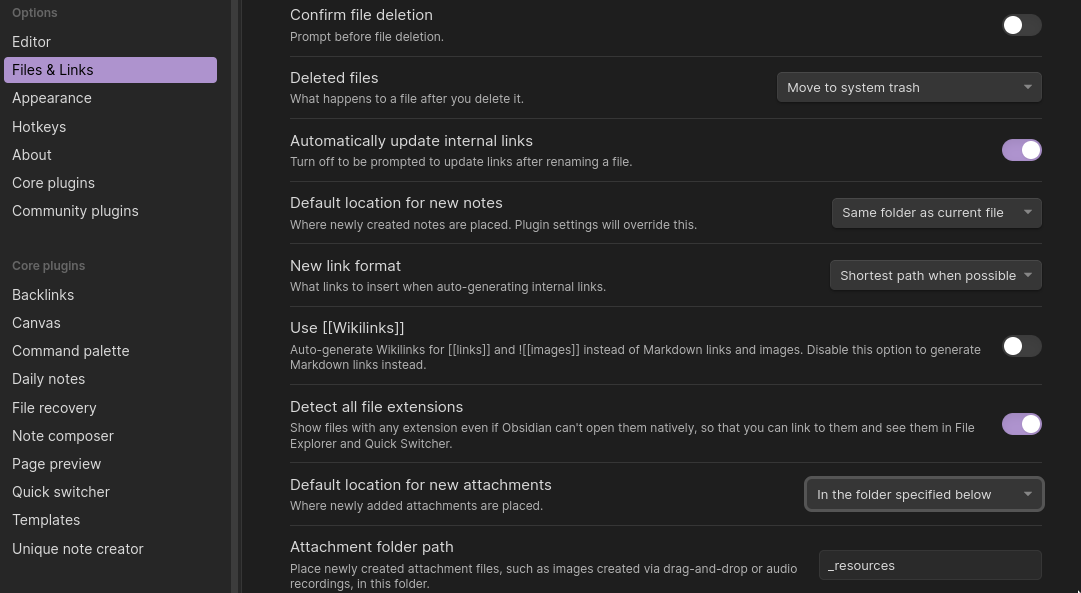
Task: Open Daily notes plugin settings
Action: click(48, 379)
